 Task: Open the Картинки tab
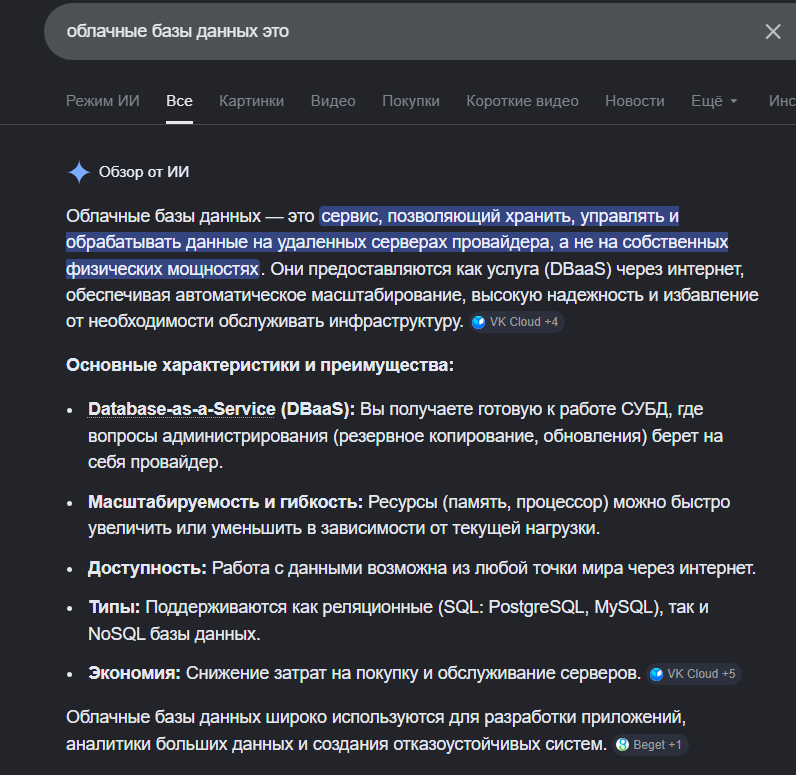tap(251, 101)
